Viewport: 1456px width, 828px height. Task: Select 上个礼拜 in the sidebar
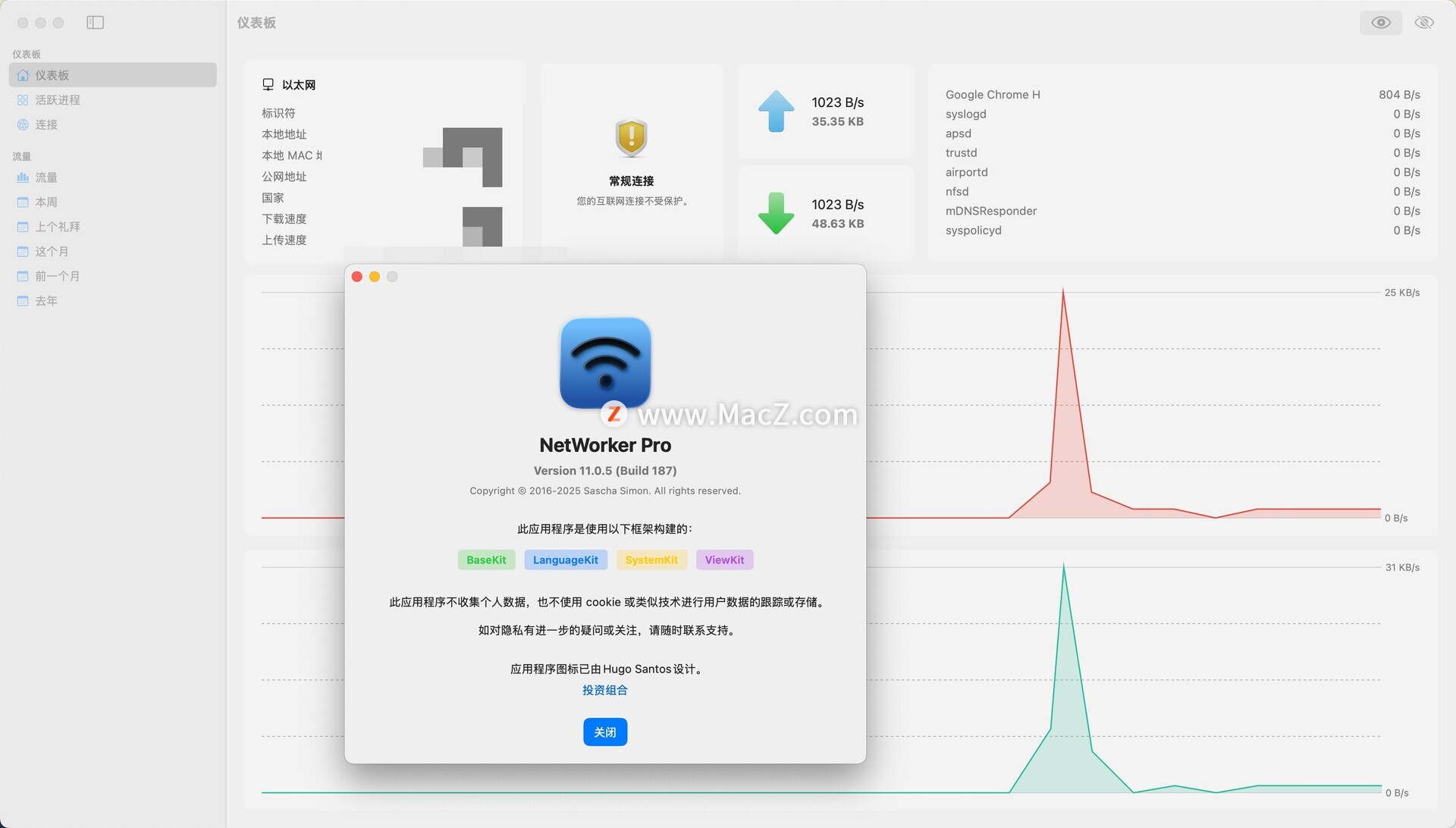coord(57,227)
